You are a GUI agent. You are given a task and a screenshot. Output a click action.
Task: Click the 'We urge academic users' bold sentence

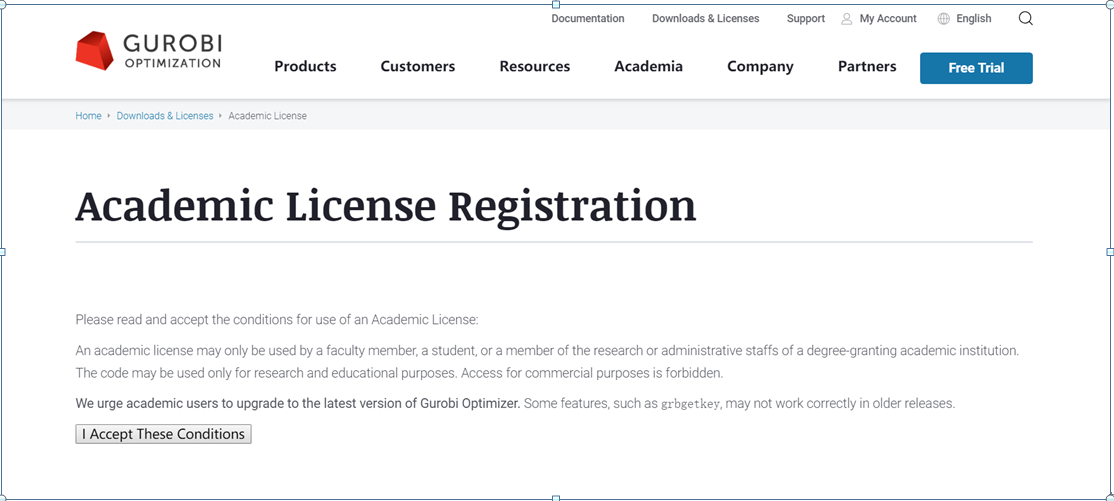tap(298, 404)
